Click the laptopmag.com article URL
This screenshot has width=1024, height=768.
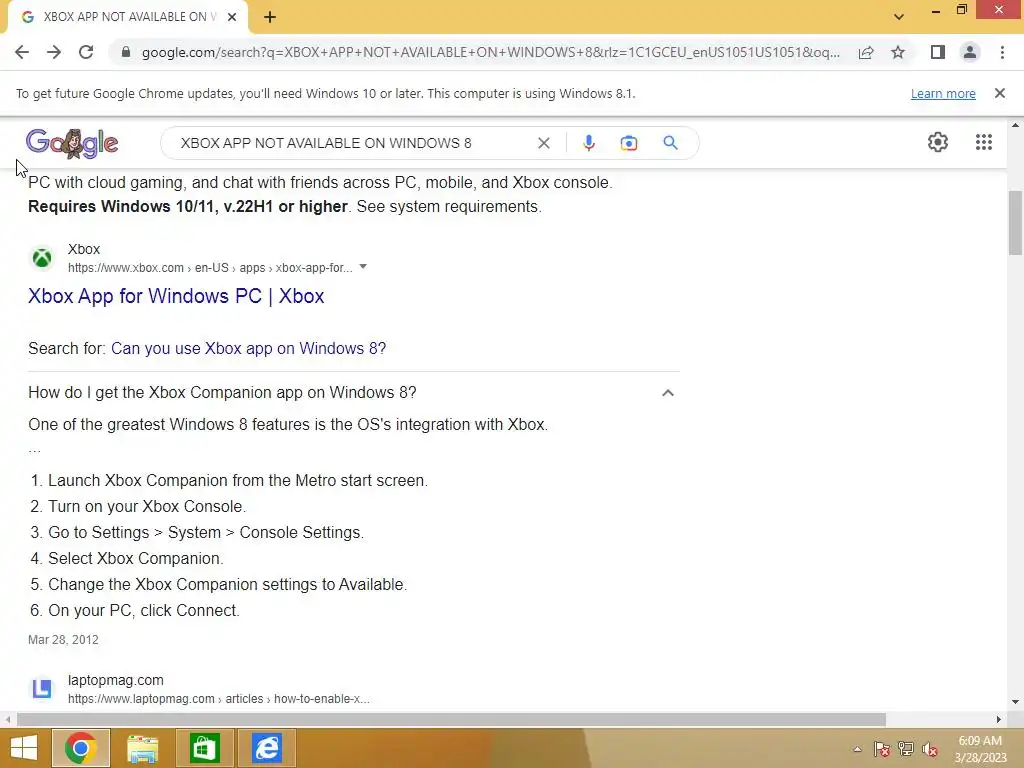[219, 699]
